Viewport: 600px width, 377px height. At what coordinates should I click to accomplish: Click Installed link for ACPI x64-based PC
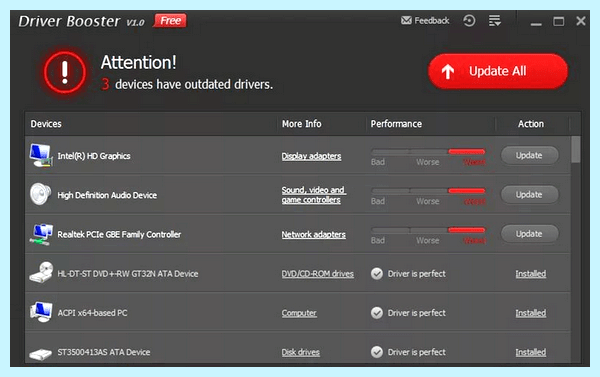tap(531, 313)
